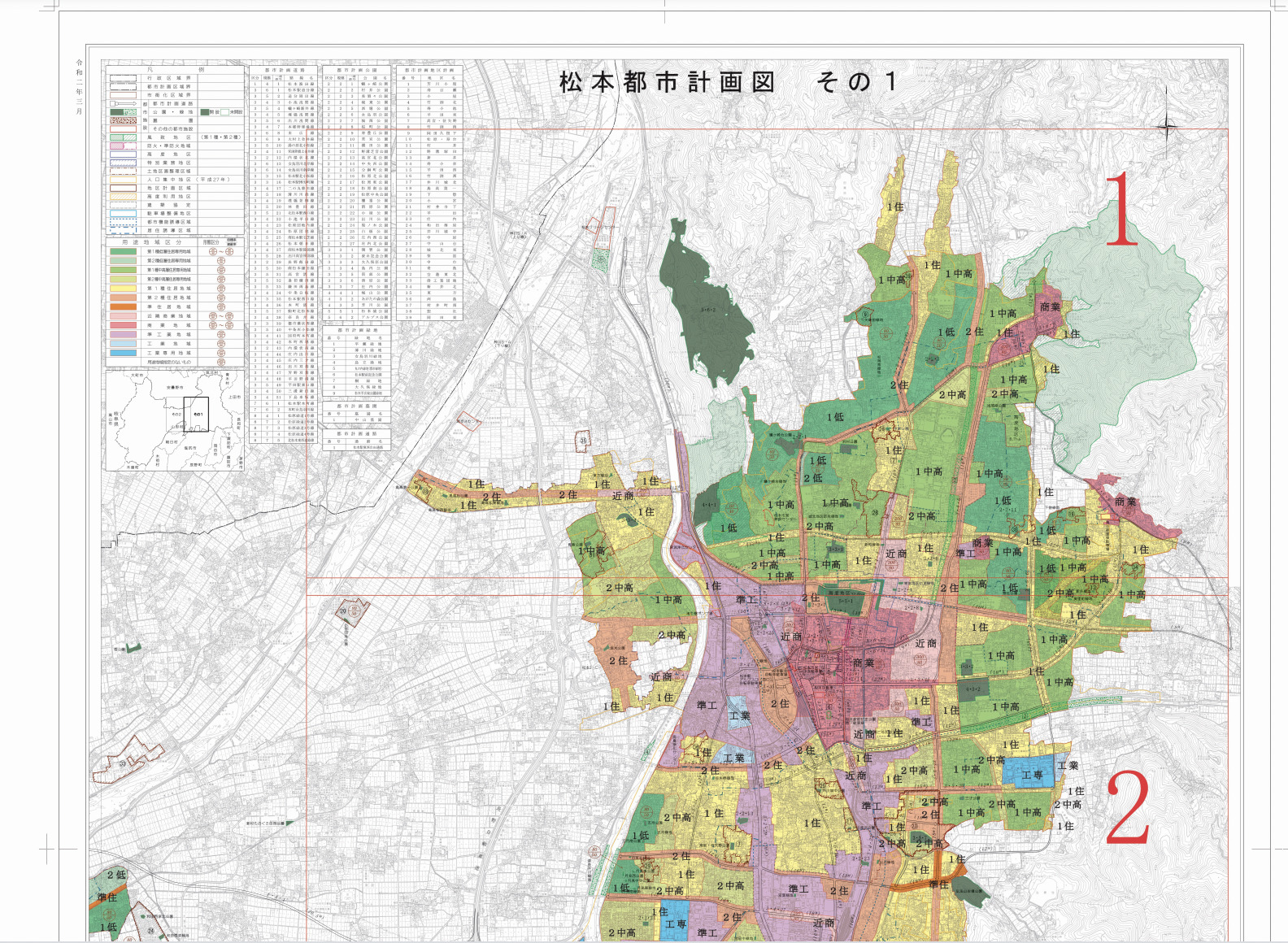
Task: Click the 用途地域区分 legend heading
Action: (151, 242)
